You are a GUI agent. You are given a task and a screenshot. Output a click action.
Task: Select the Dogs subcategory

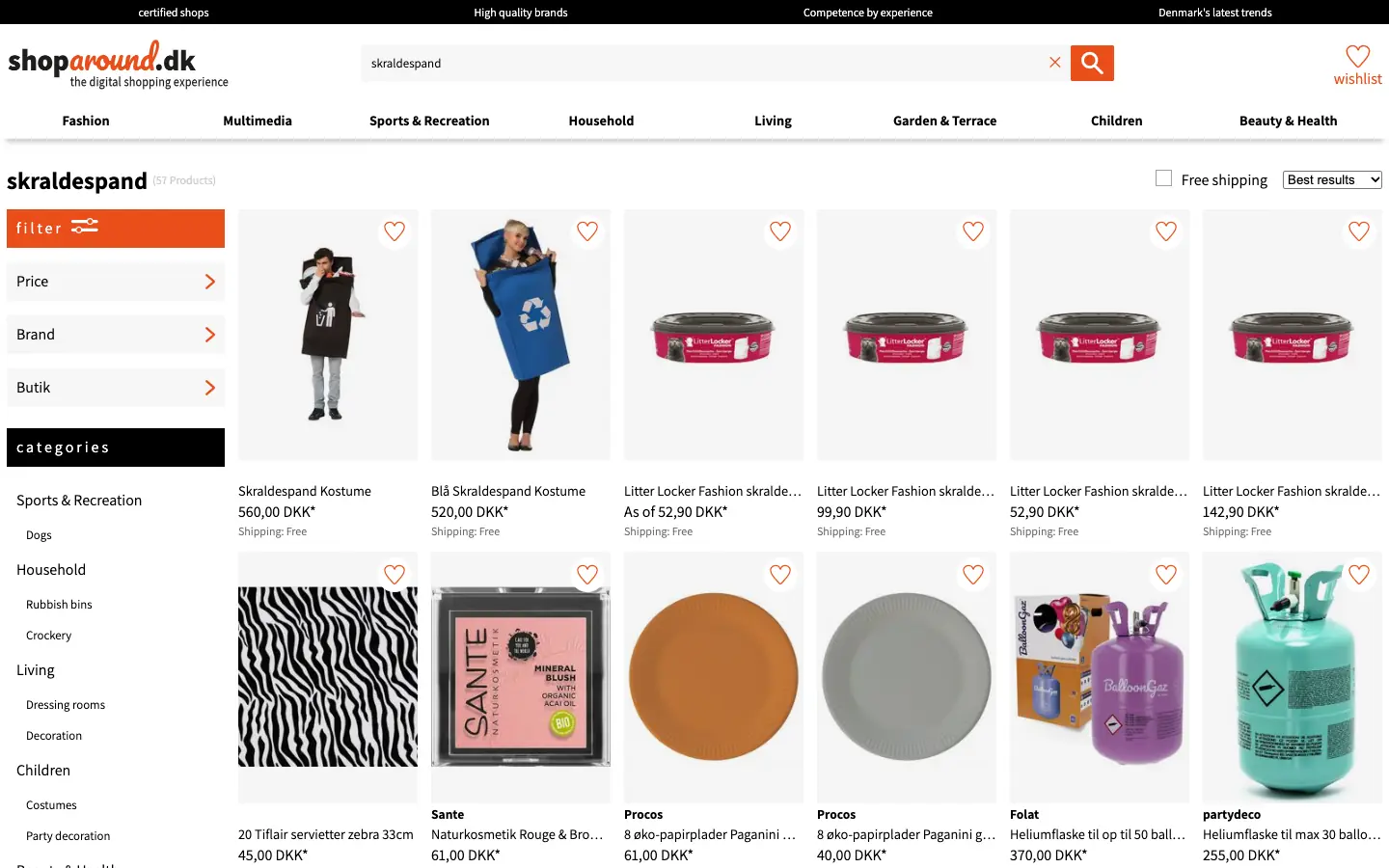pos(39,535)
